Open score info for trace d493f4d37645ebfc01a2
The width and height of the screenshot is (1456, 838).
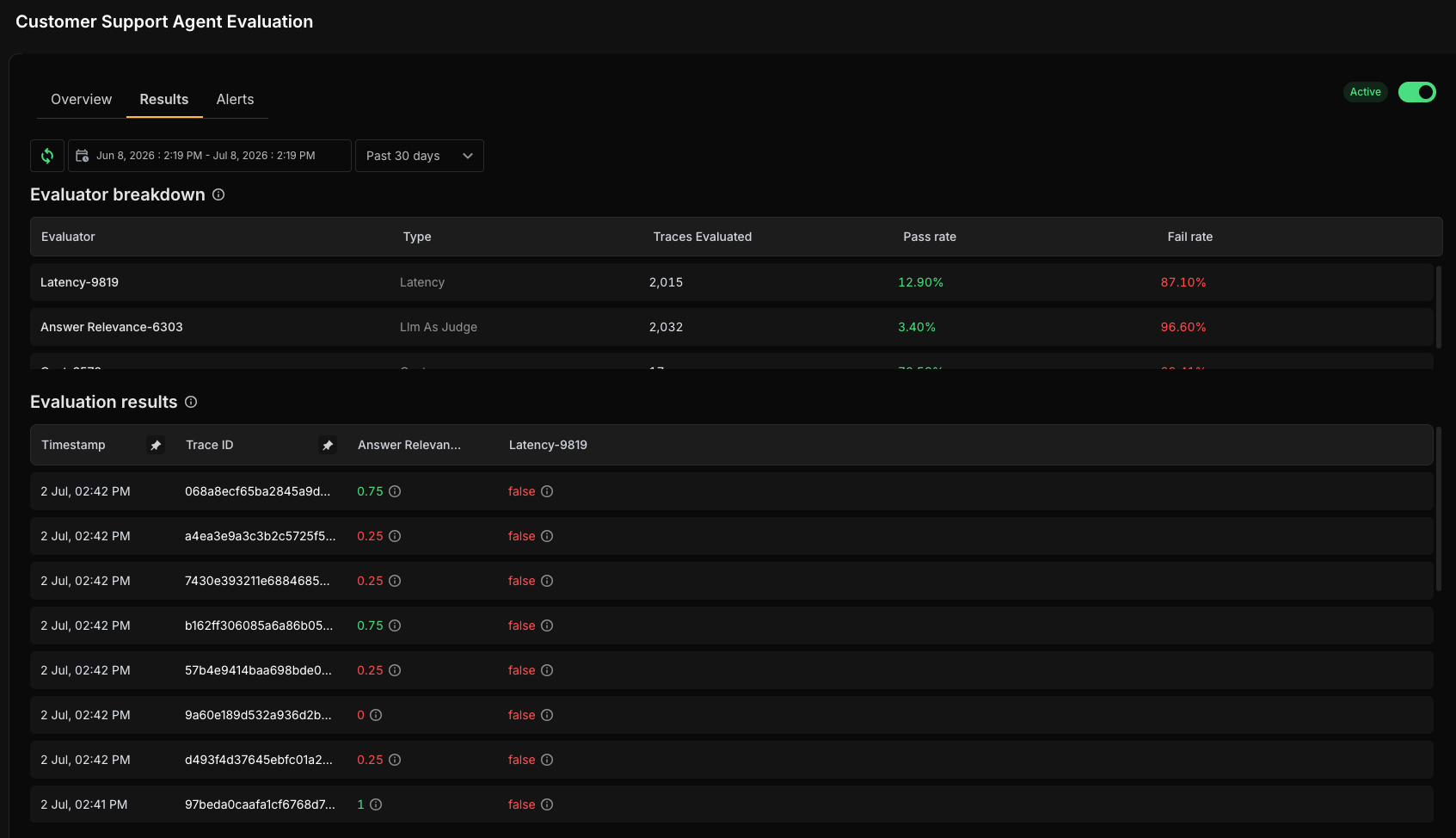click(x=395, y=760)
